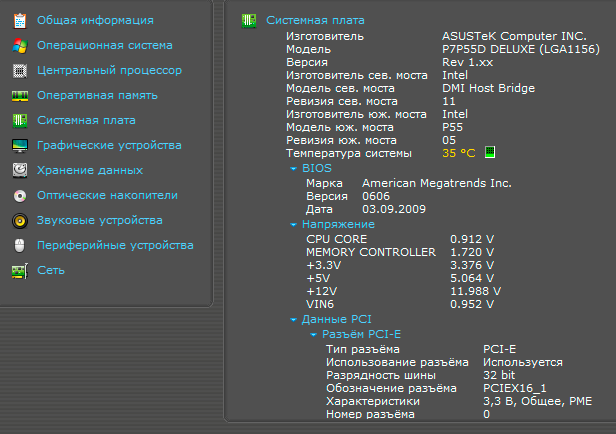The width and height of the screenshot is (616, 434).
Task: Open the Оперативная память section
Action: [97, 95]
